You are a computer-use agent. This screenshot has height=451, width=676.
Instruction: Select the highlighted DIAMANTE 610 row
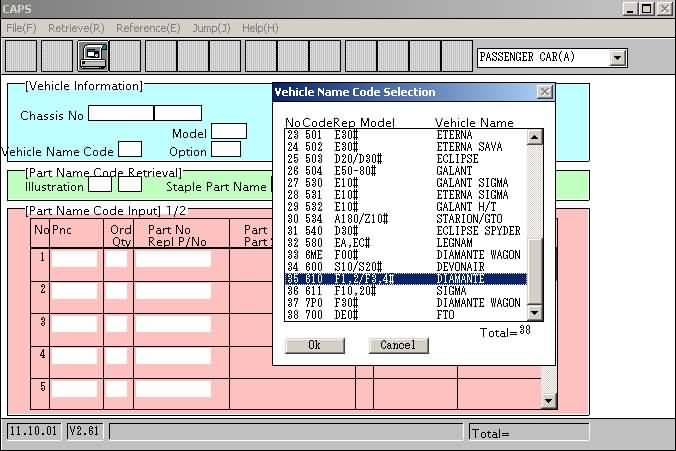click(x=406, y=279)
